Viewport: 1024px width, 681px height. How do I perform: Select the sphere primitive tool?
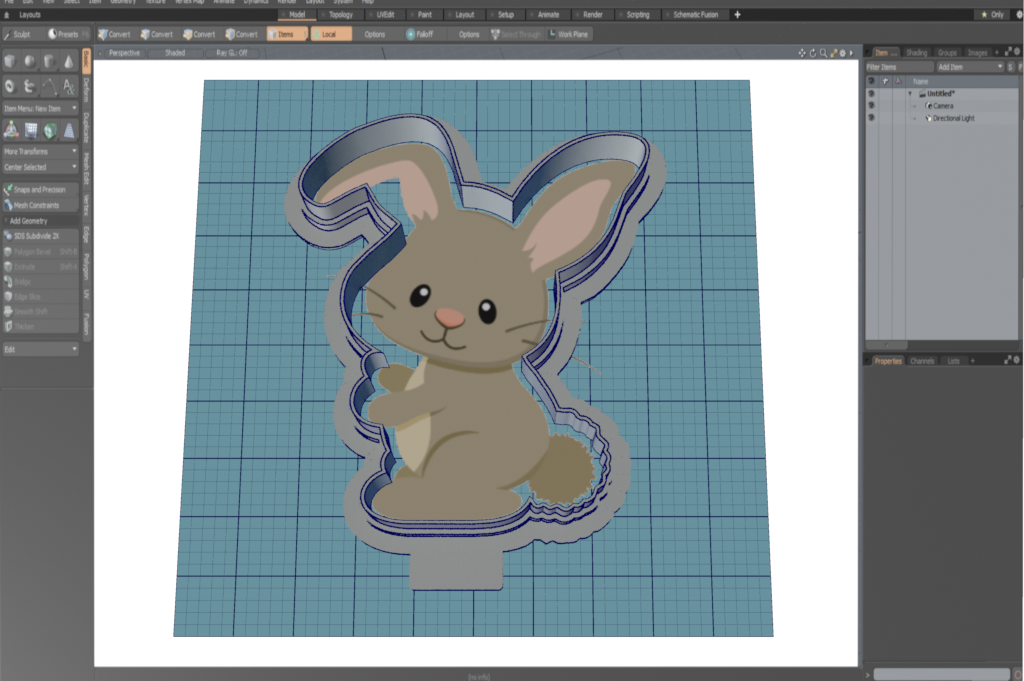[30, 62]
